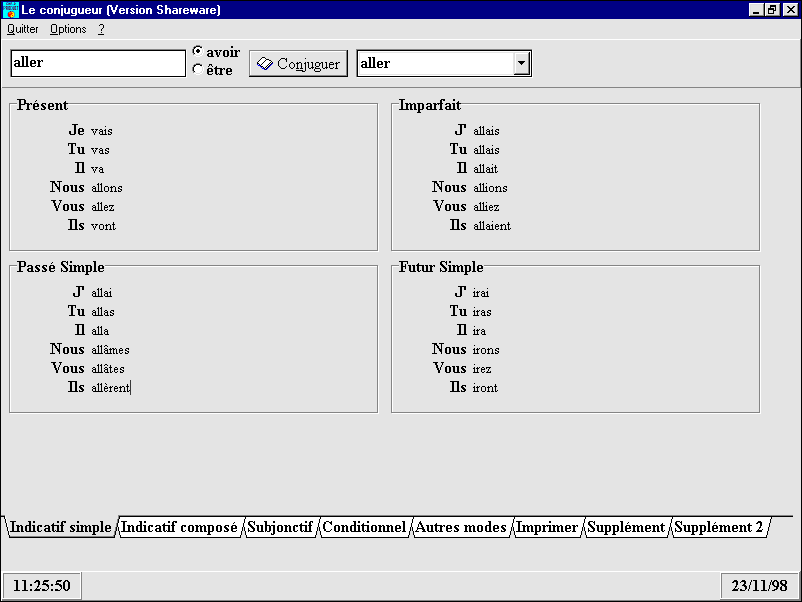
Task: Switch to the Indicatif composé tab
Action: pos(179,527)
